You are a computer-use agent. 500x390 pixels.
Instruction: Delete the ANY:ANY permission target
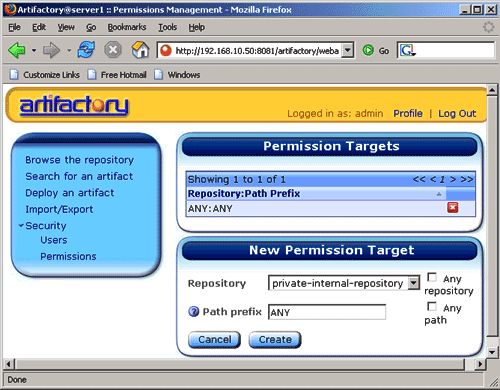coord(452,208)
